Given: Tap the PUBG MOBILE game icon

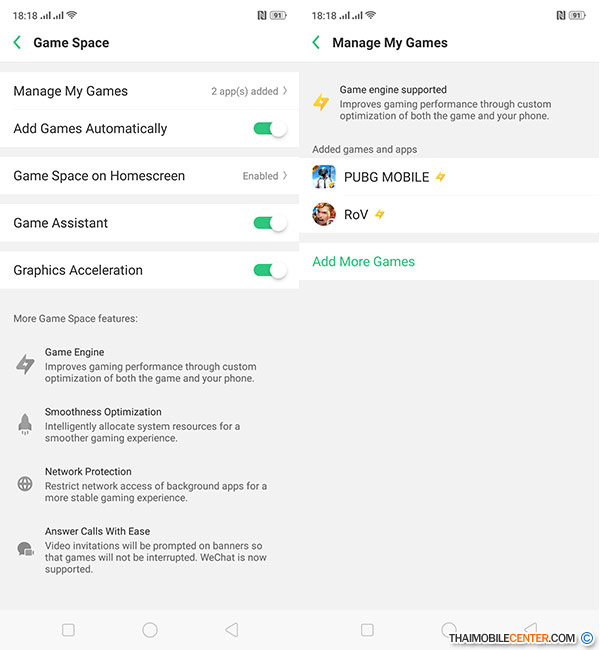Looking at the screenshot, I should (324, 177).
